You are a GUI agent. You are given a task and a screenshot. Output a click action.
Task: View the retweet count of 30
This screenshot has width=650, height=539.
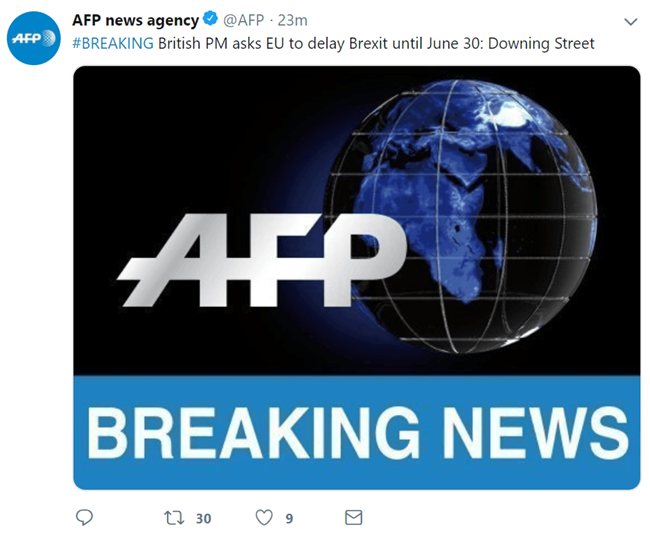pyautogui.click(x=204, y=518)
